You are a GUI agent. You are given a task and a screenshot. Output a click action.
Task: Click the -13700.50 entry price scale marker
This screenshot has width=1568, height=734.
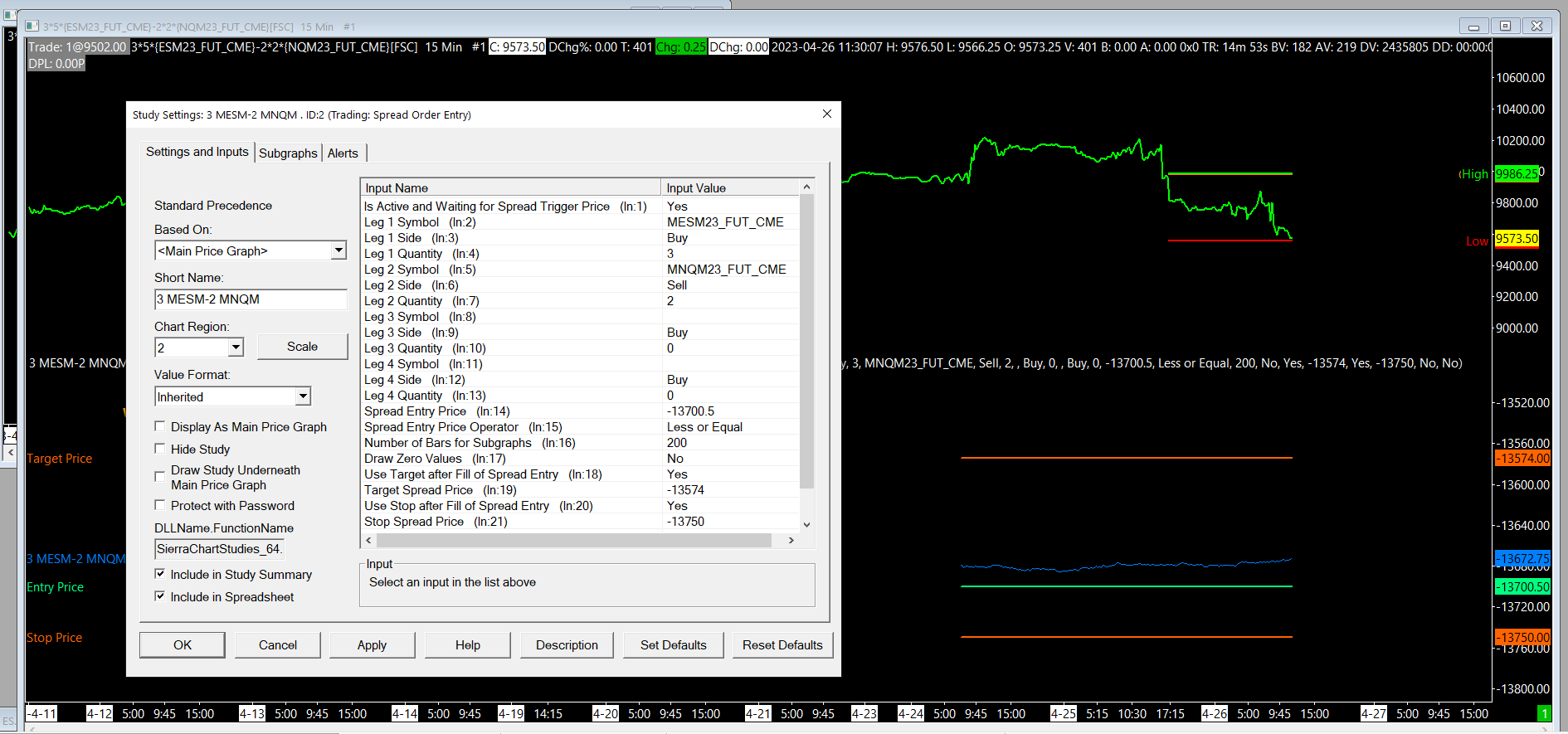[1522, 586]
